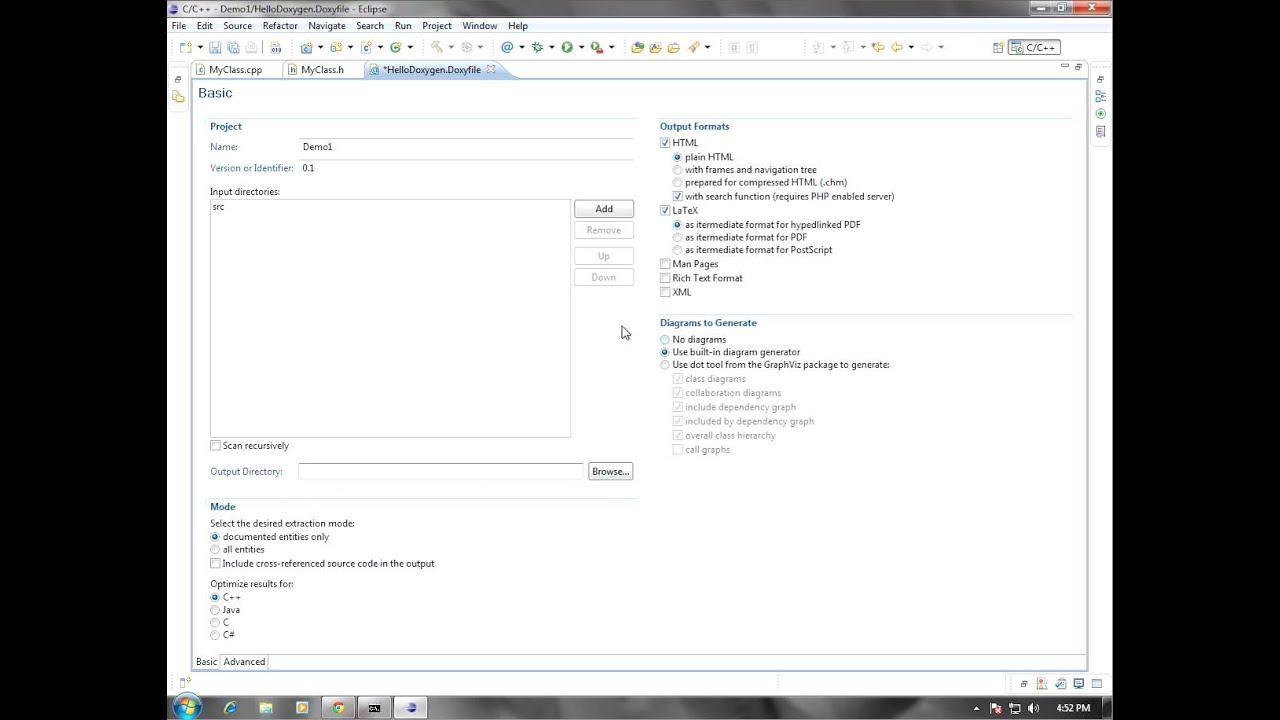This screenshot has height=720, width=1280.
Task: Enable the Man Pages output checkbox
Action: pos(665,264)
